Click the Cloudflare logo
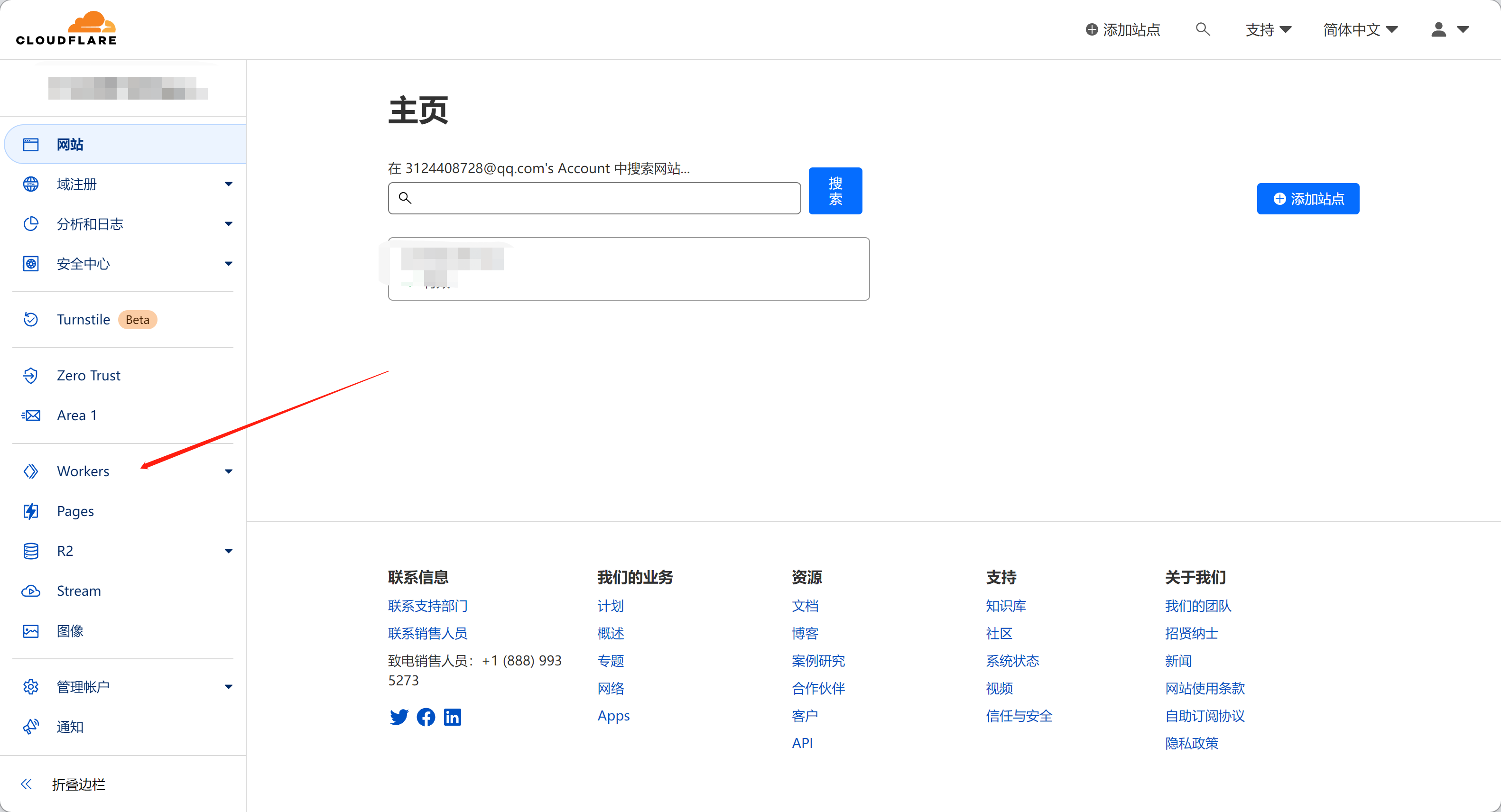Viewport: 1501px width, 812px height. pyautogui.click(x=66, y=28)
